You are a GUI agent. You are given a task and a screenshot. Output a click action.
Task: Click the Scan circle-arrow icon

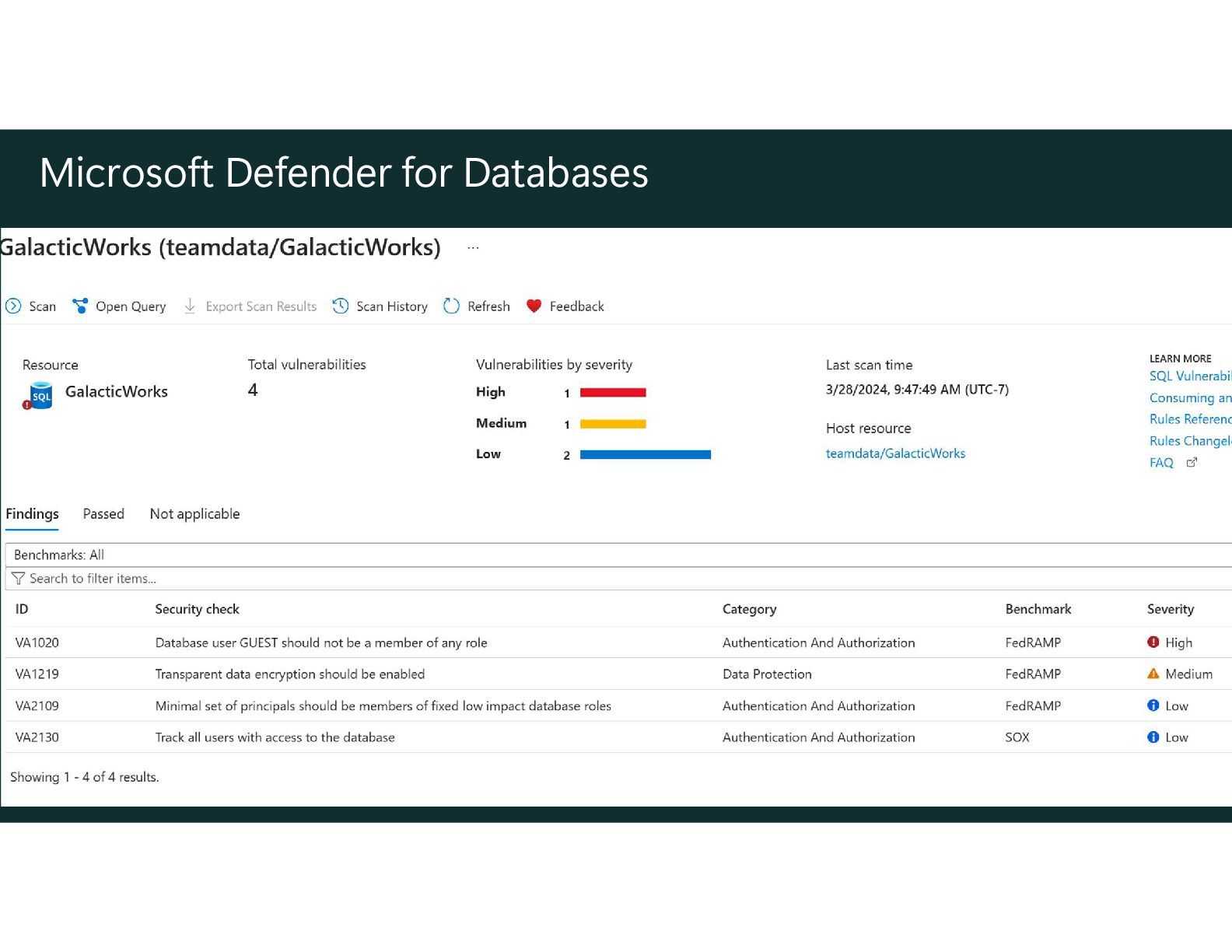pyautogui.click(x=13, y=306)
